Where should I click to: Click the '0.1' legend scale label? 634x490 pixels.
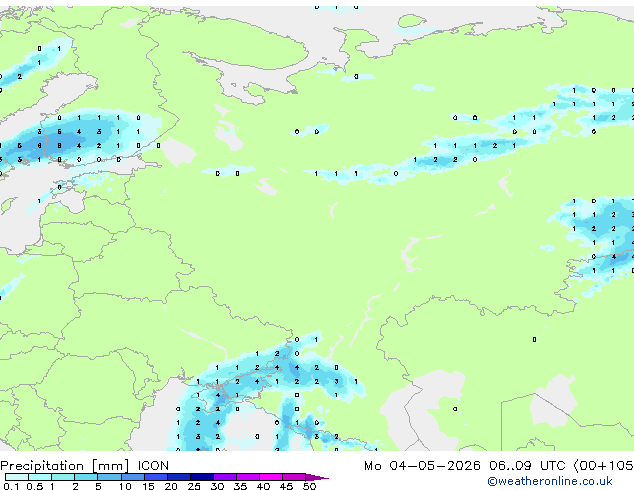(11, 486)
